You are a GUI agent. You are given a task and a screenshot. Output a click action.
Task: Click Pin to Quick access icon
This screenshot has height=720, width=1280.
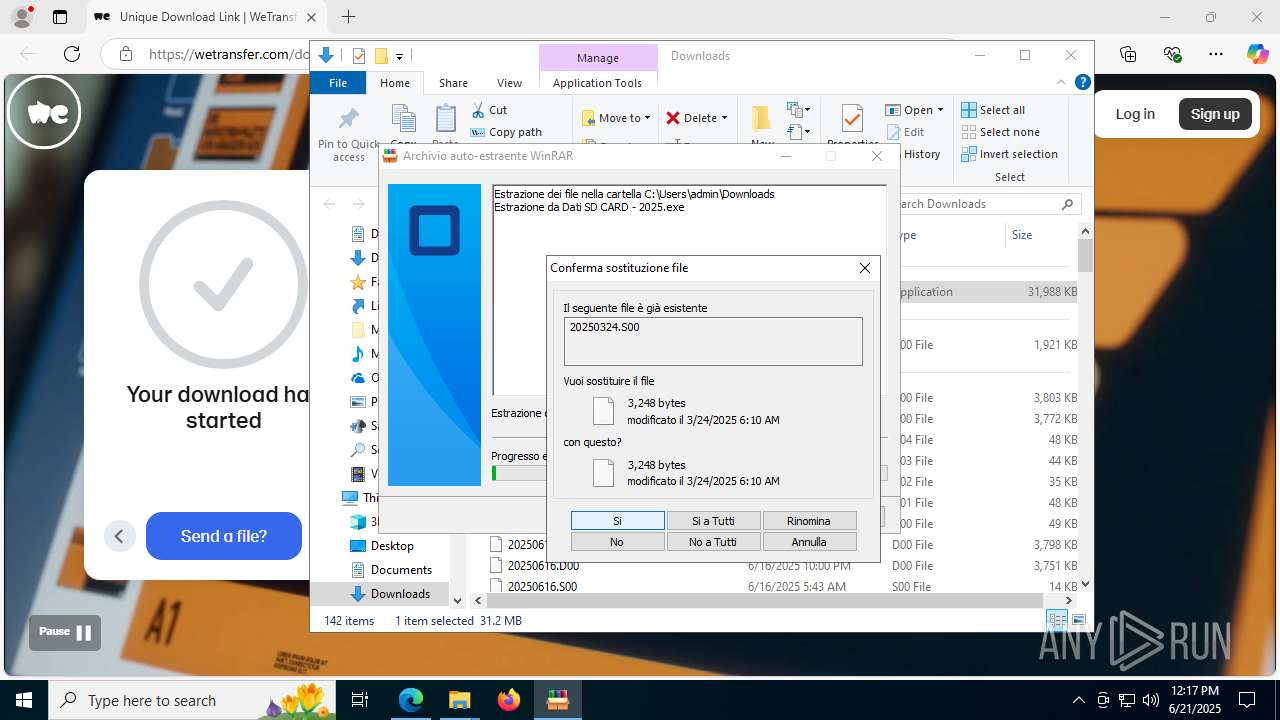pyautogui.click(x=349, y=119)
